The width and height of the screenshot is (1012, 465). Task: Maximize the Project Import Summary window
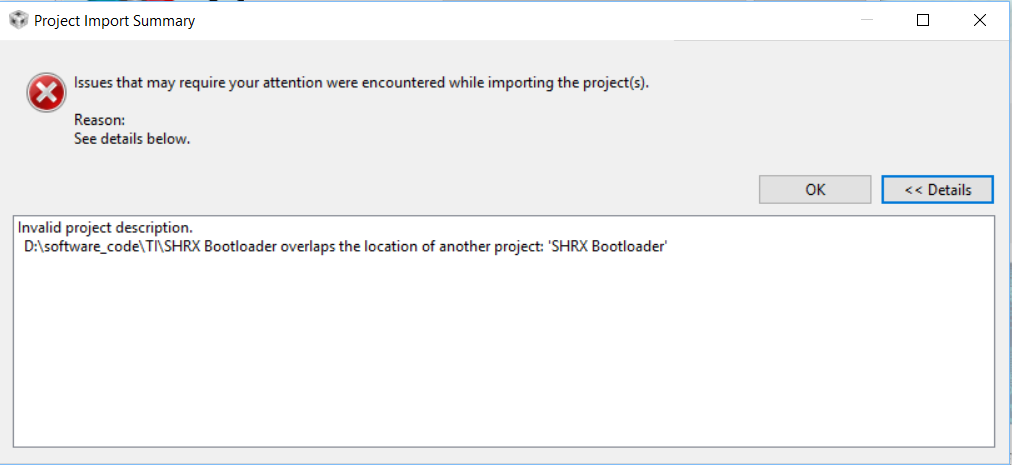[923, 20]
